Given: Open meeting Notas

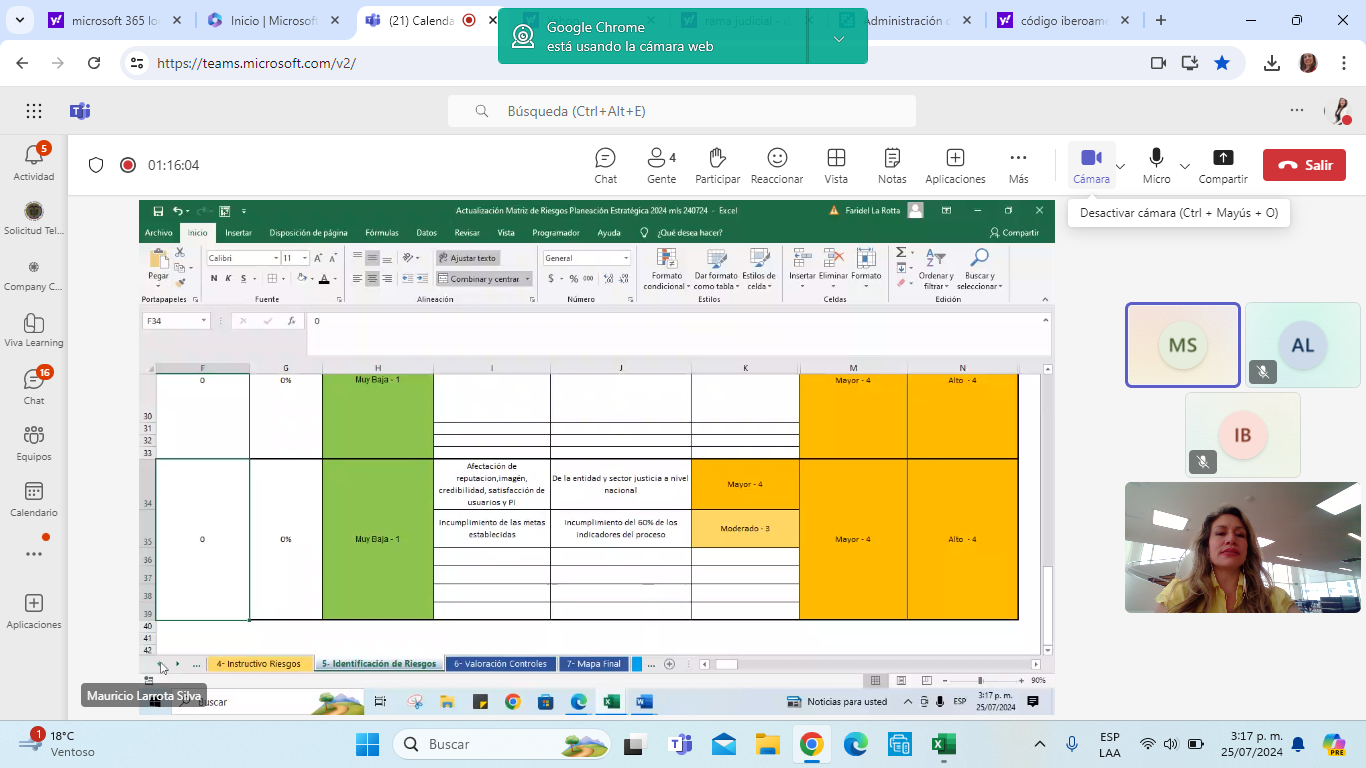Looking at the screenshot, I should point(892,165).
